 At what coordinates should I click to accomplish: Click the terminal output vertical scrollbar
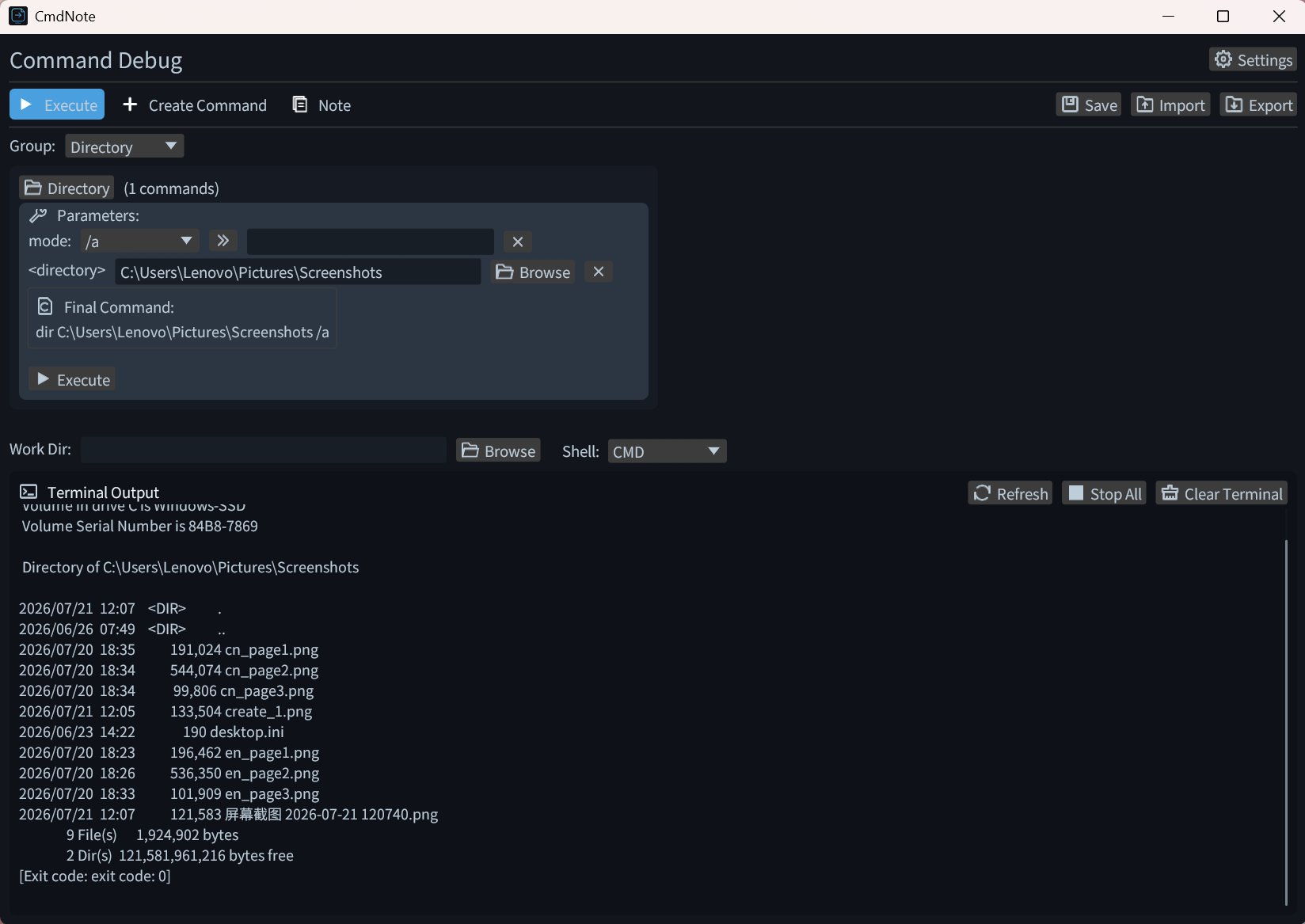pyautogui.click(x=1286, y=722)
